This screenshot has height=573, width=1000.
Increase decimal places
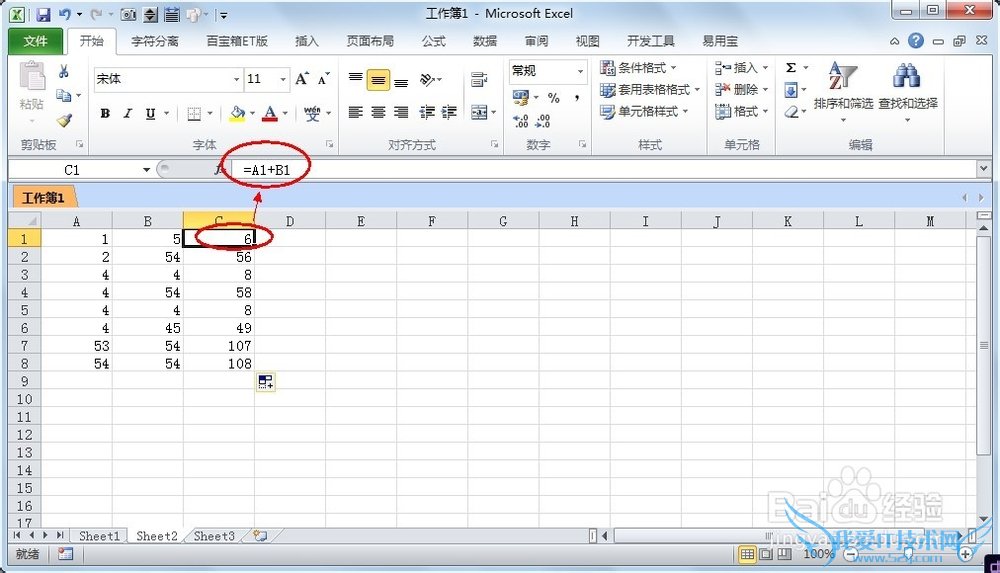(520, 120)
